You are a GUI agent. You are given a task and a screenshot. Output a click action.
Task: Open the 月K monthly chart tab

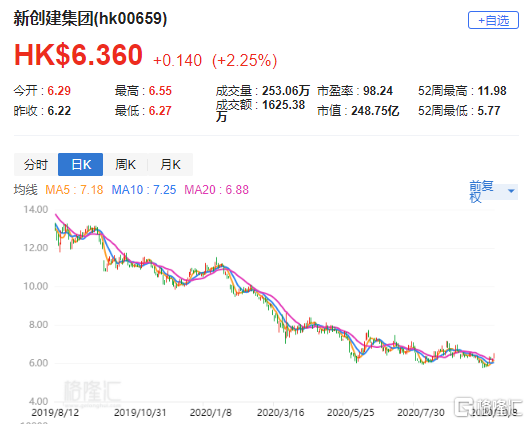click(170, 165)
